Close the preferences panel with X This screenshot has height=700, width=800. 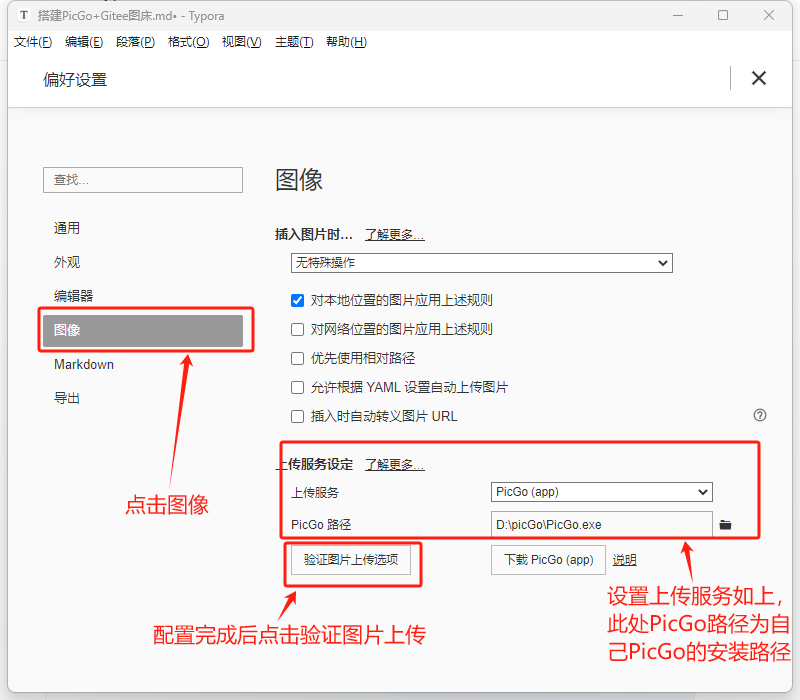tap(759, 78)
